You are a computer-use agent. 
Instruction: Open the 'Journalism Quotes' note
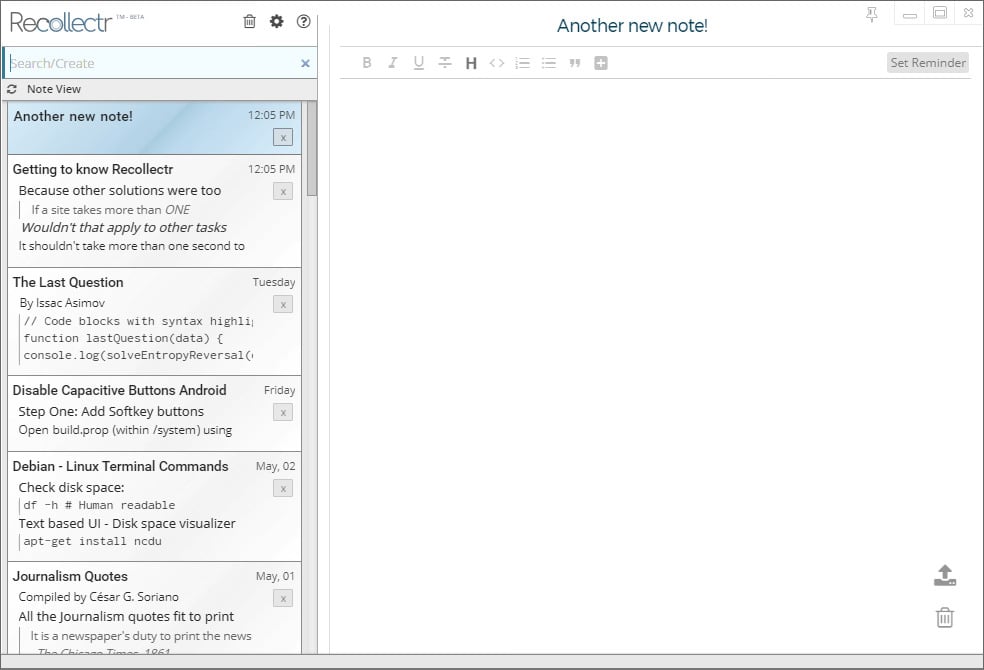pyautogui.click(x=154, y=608)
